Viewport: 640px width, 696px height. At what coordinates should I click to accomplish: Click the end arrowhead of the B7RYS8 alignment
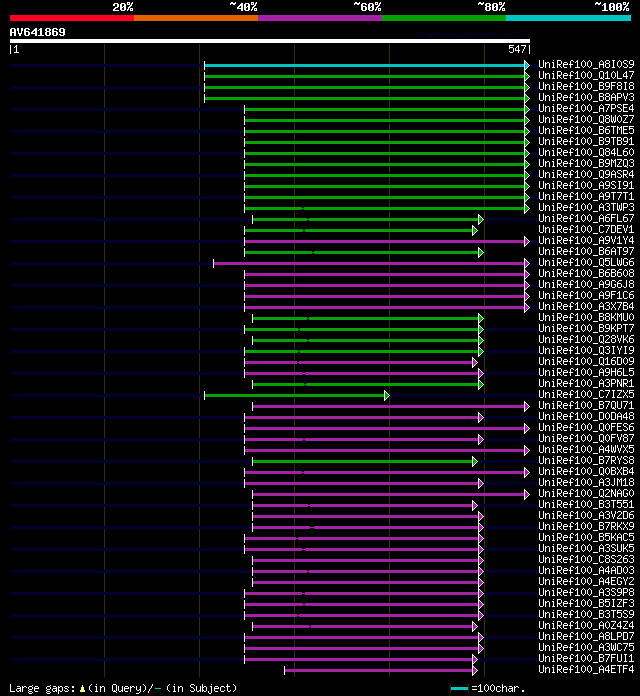point(475,461)
